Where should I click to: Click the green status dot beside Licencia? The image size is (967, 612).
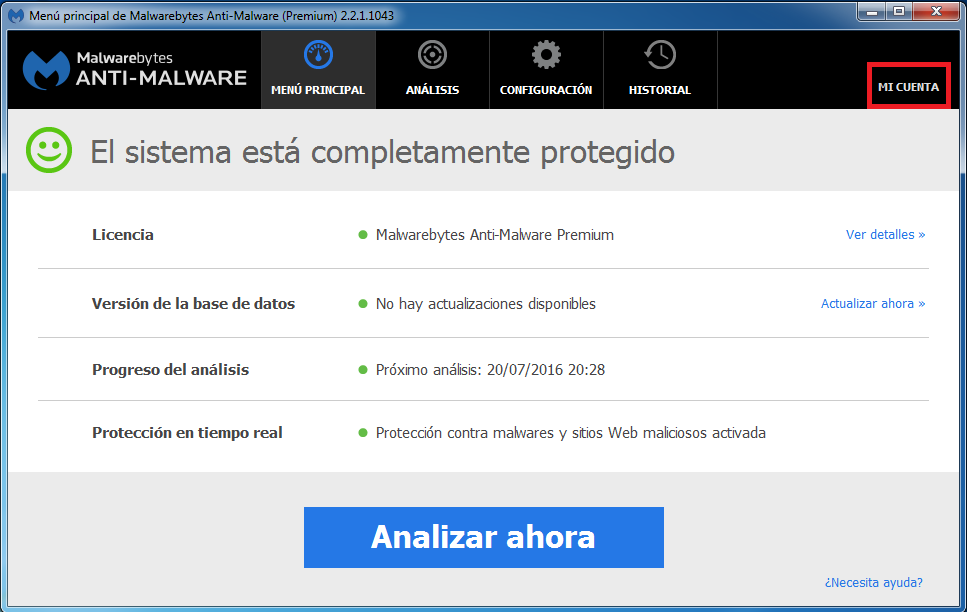point(363,234)
